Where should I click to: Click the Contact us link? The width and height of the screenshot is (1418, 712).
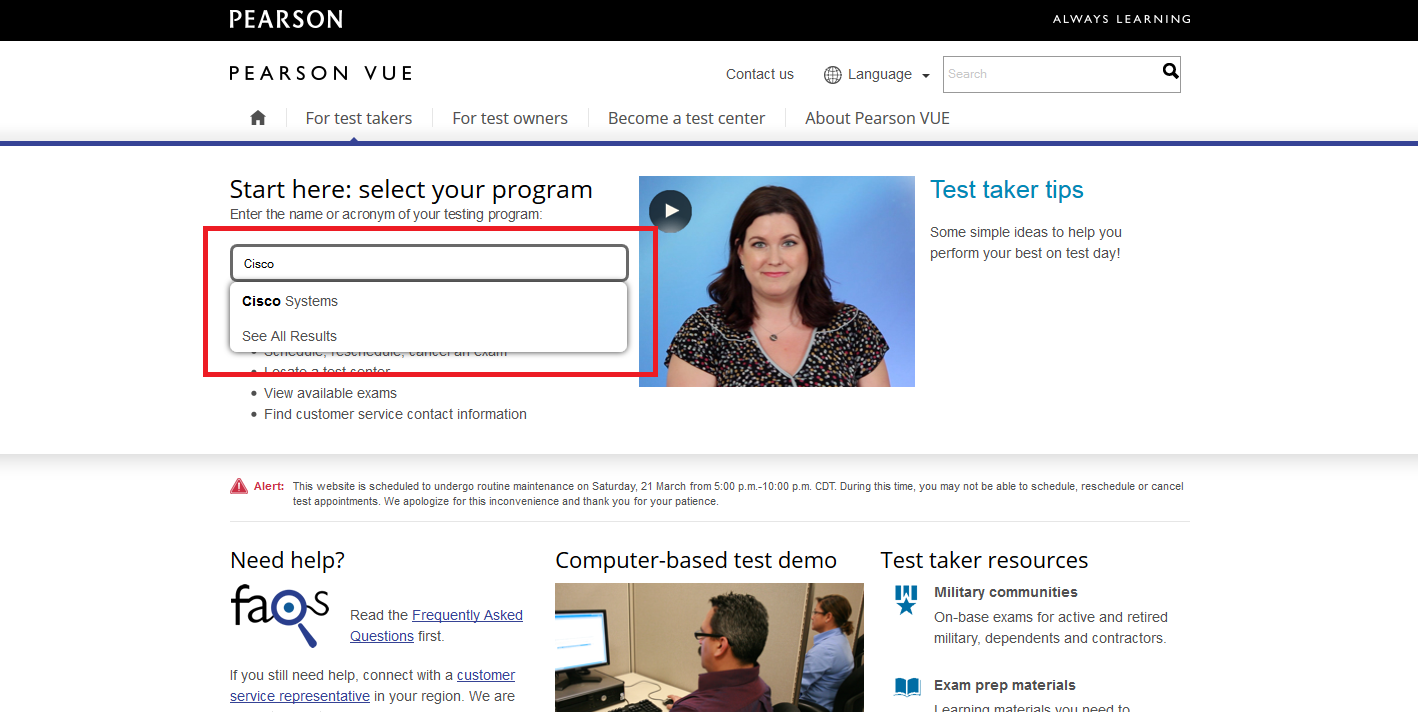tap(760, 74)
